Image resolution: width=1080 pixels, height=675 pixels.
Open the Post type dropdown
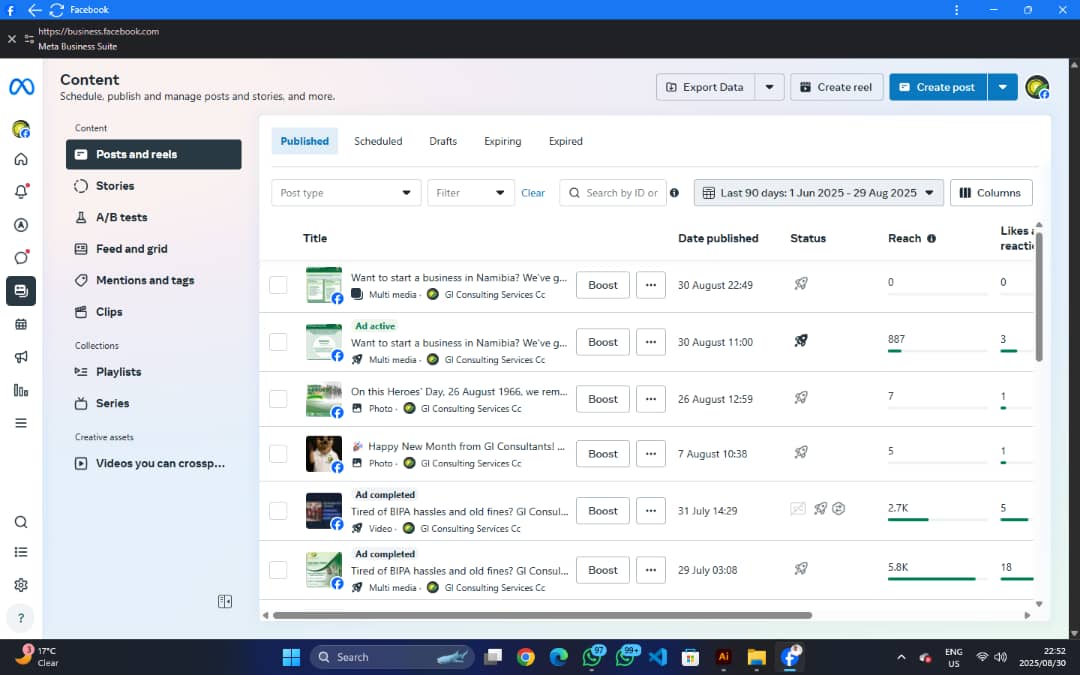point(346,193)
